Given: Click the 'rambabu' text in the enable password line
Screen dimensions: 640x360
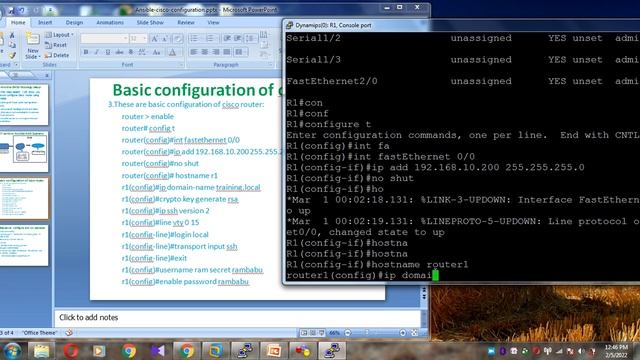Looking at the screenshot, I should tap(233, 282).
